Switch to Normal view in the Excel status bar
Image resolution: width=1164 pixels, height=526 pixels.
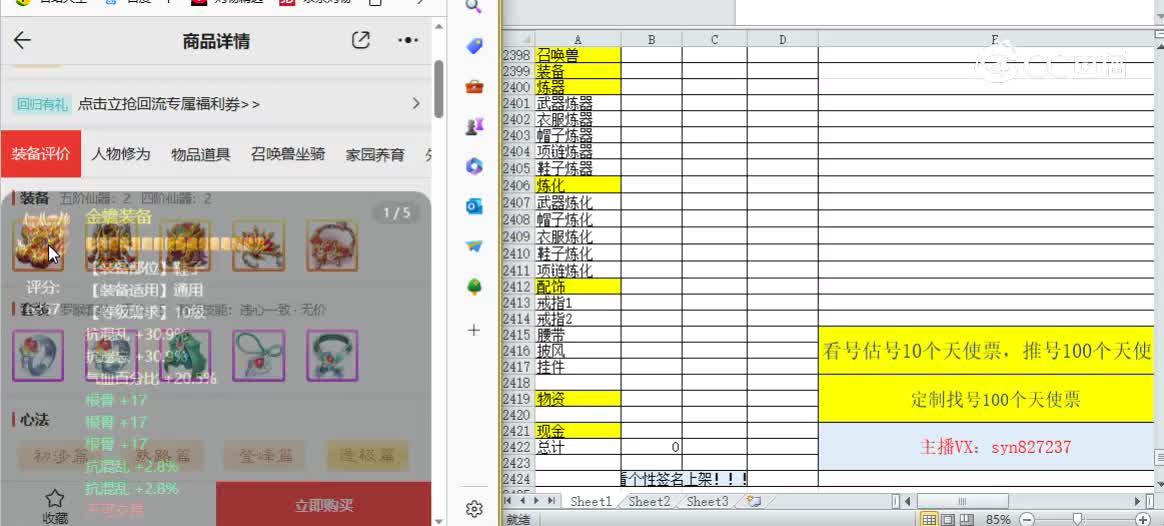[929, 519]
